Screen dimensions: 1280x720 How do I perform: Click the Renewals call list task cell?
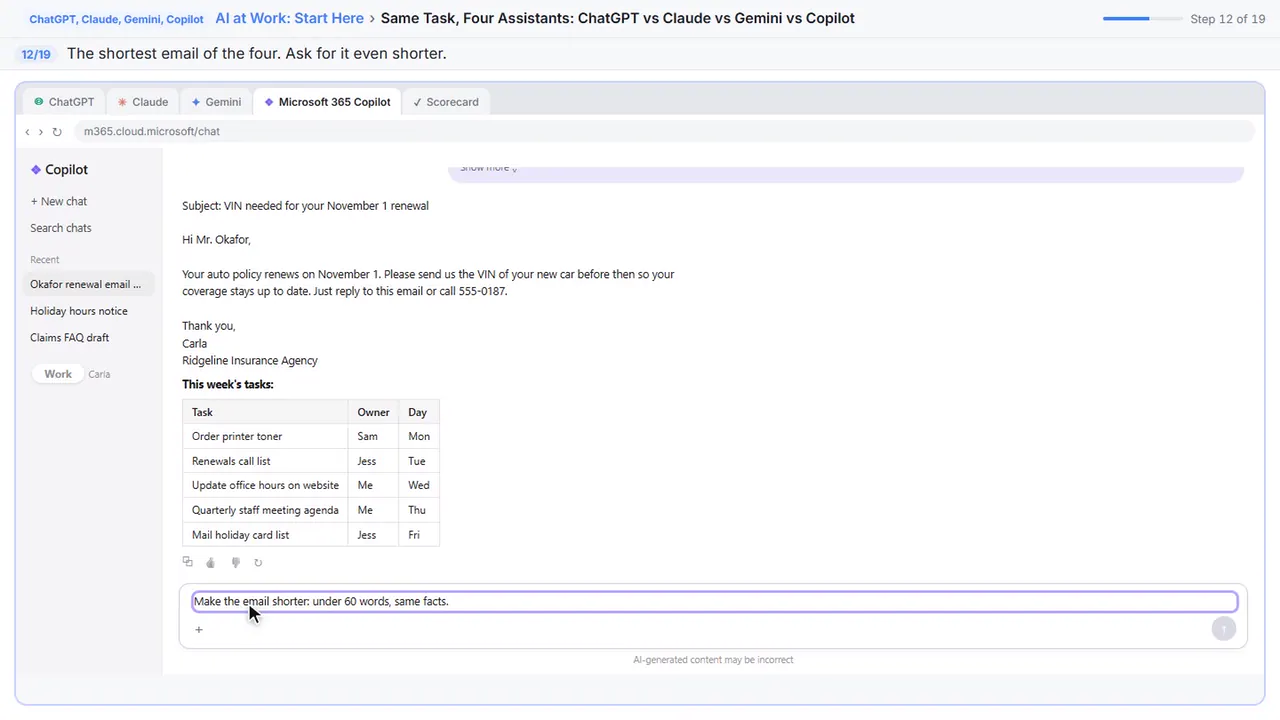tap(265, 461)
